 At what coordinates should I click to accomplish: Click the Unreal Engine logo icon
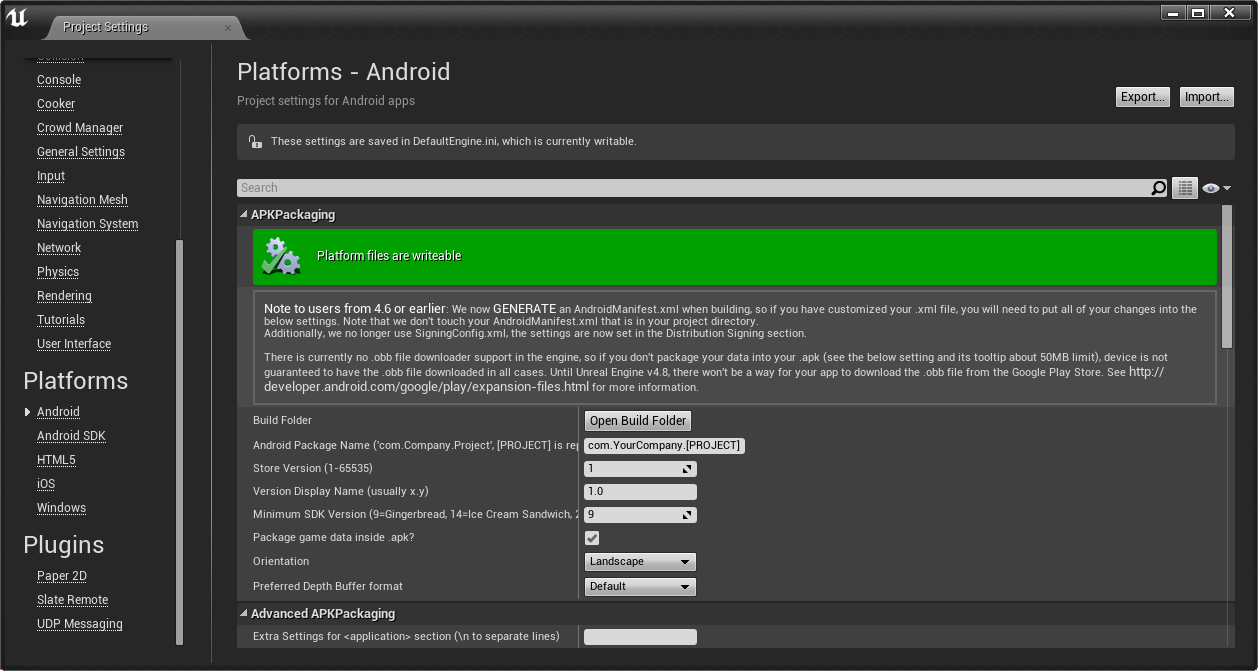tap(17, 17)
